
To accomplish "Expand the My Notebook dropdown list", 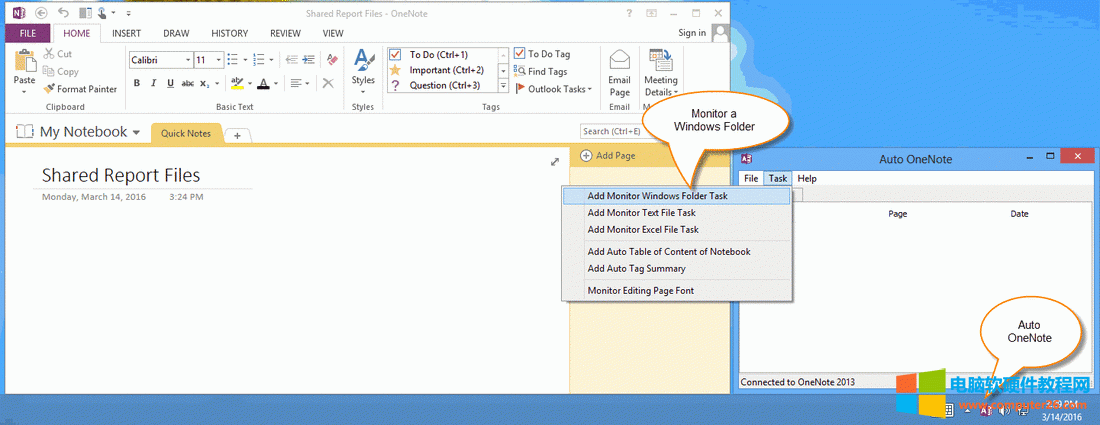I will tap(136, 133).
